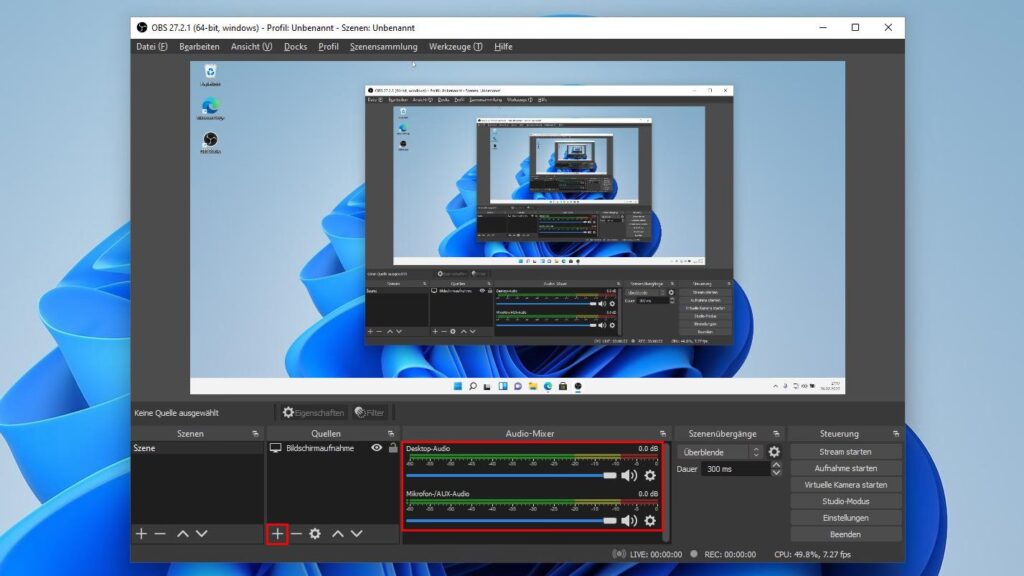
Task: Open the Werkzeuge menu
Action: click(455, 46)
